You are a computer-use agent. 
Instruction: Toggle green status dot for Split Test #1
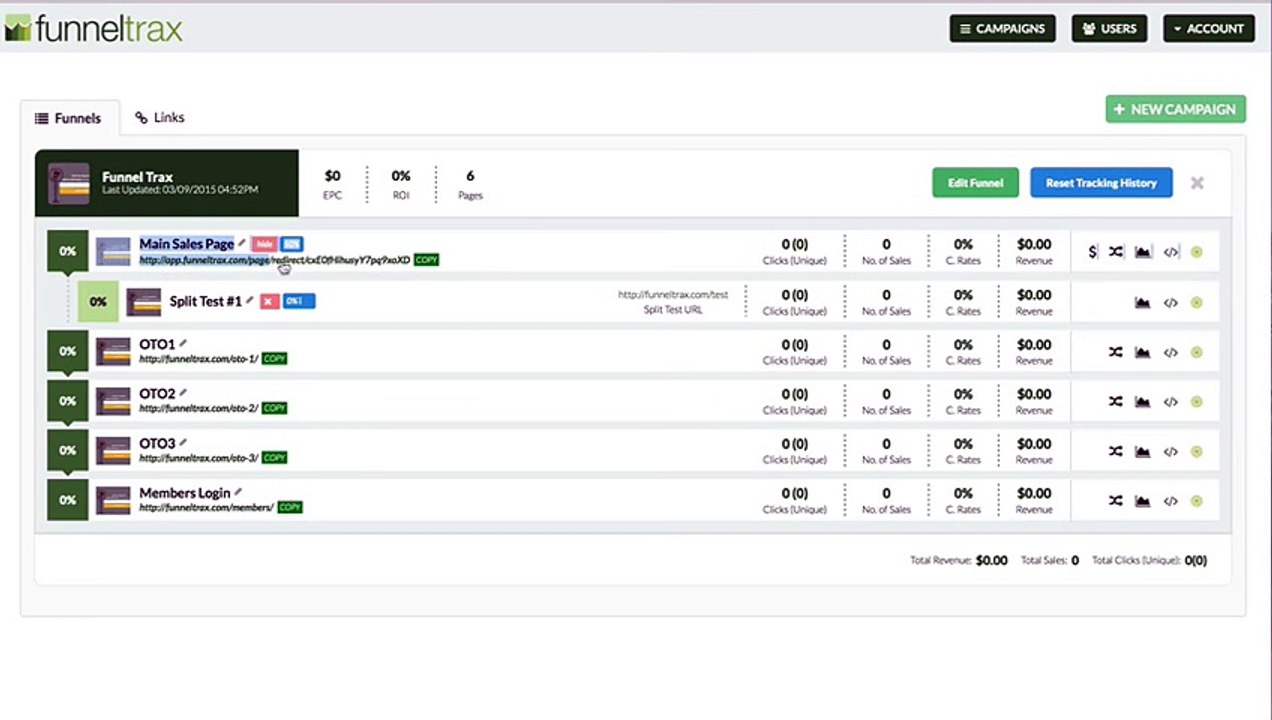point(1197,303)
